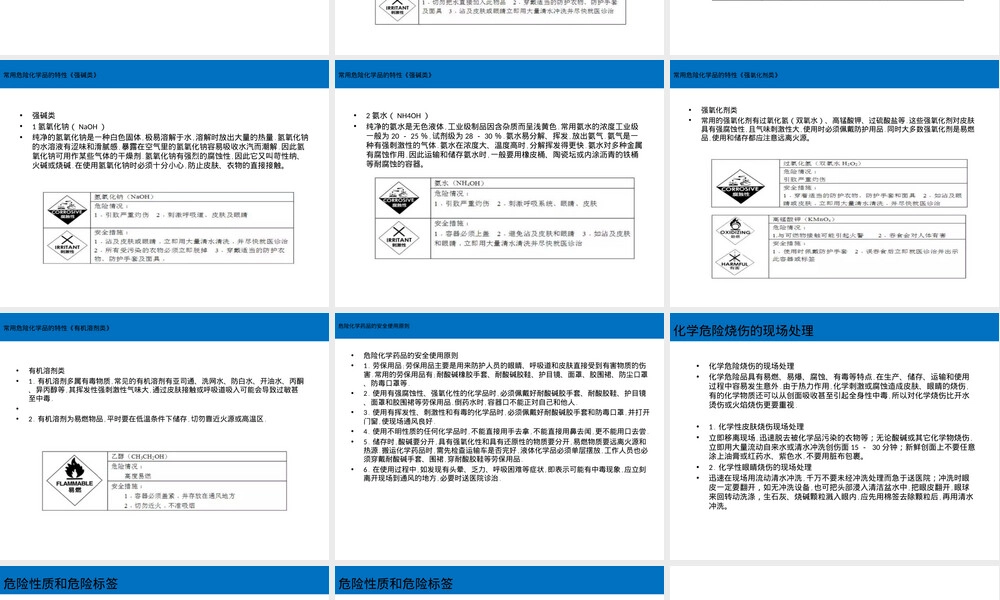Select the 氨水 NH4OH slide thumbnail
This screenshot has width=1000, height=600.
pos(499,184)
